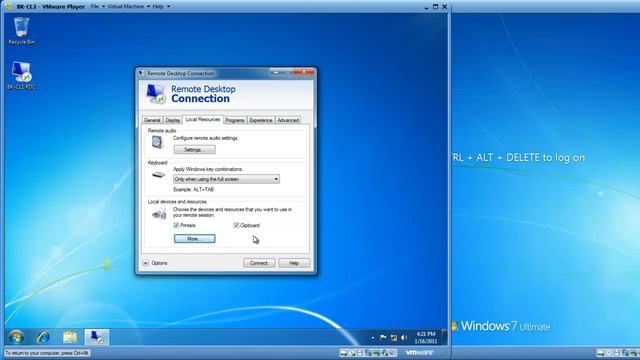
Task: Click the network tray icon
Action: click(393, 338)
